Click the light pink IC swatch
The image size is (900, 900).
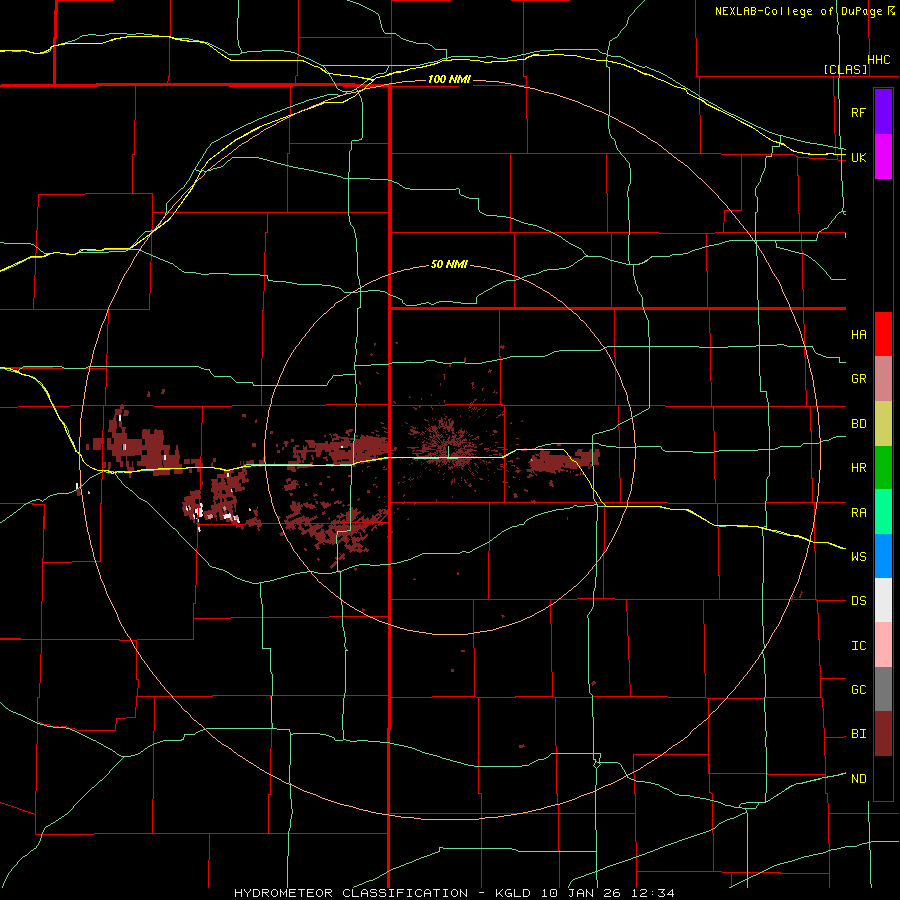click(883, 645)
